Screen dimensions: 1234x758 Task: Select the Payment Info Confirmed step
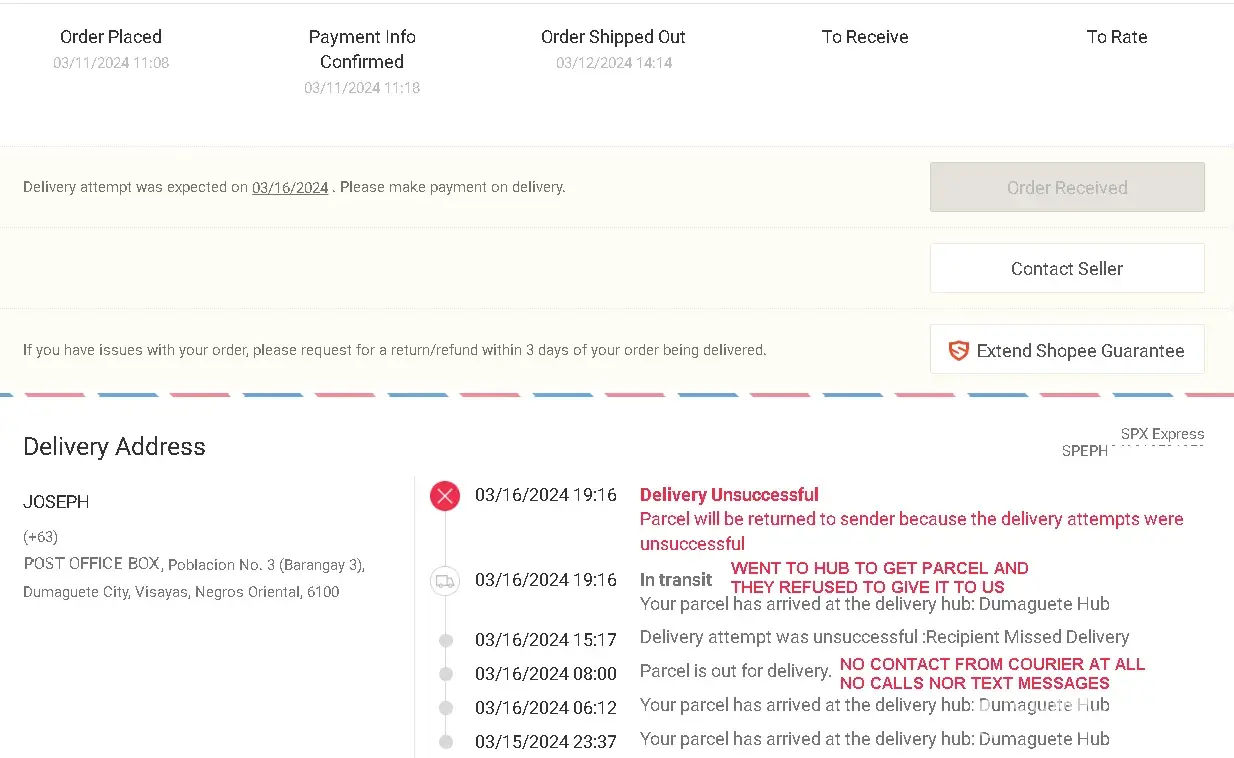(x=362, y=49)
